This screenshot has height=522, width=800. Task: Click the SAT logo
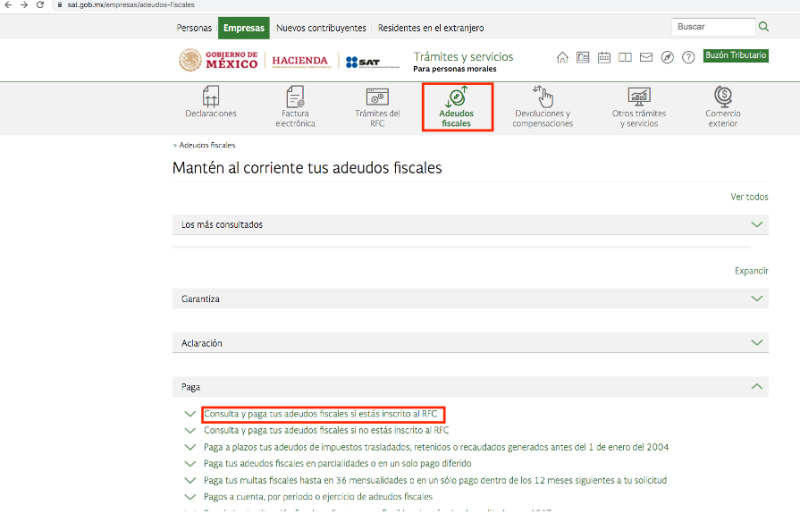[372, 62]
